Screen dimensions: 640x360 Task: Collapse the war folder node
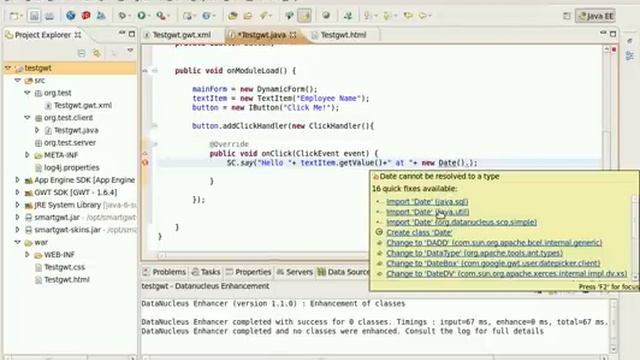coord(18,242)
